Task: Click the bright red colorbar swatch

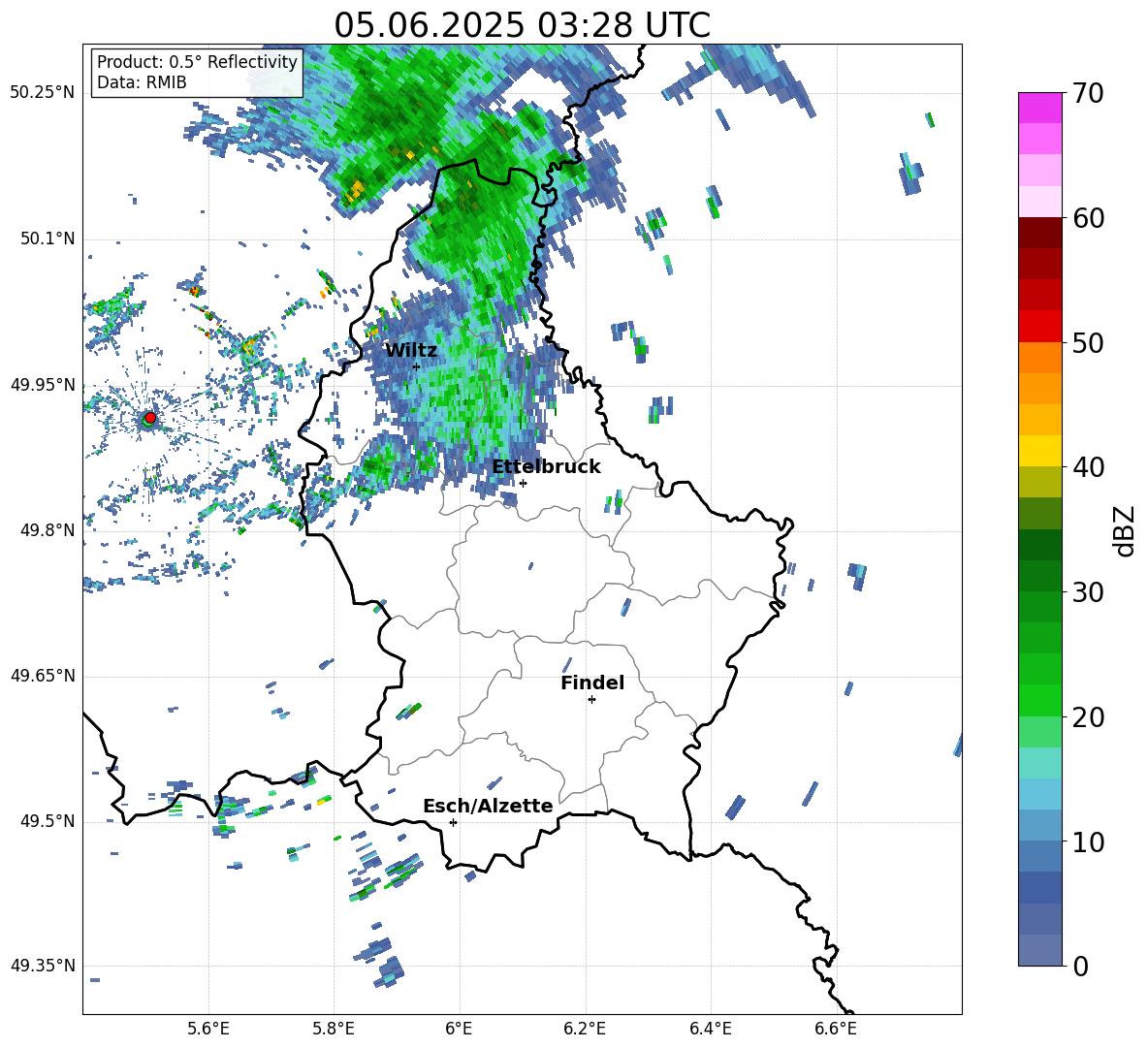Action: [x=1039, y=326]
